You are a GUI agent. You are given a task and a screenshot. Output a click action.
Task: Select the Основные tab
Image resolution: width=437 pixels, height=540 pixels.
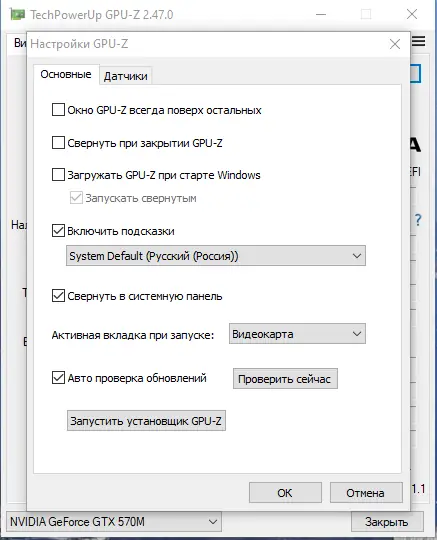pos(66,74)
